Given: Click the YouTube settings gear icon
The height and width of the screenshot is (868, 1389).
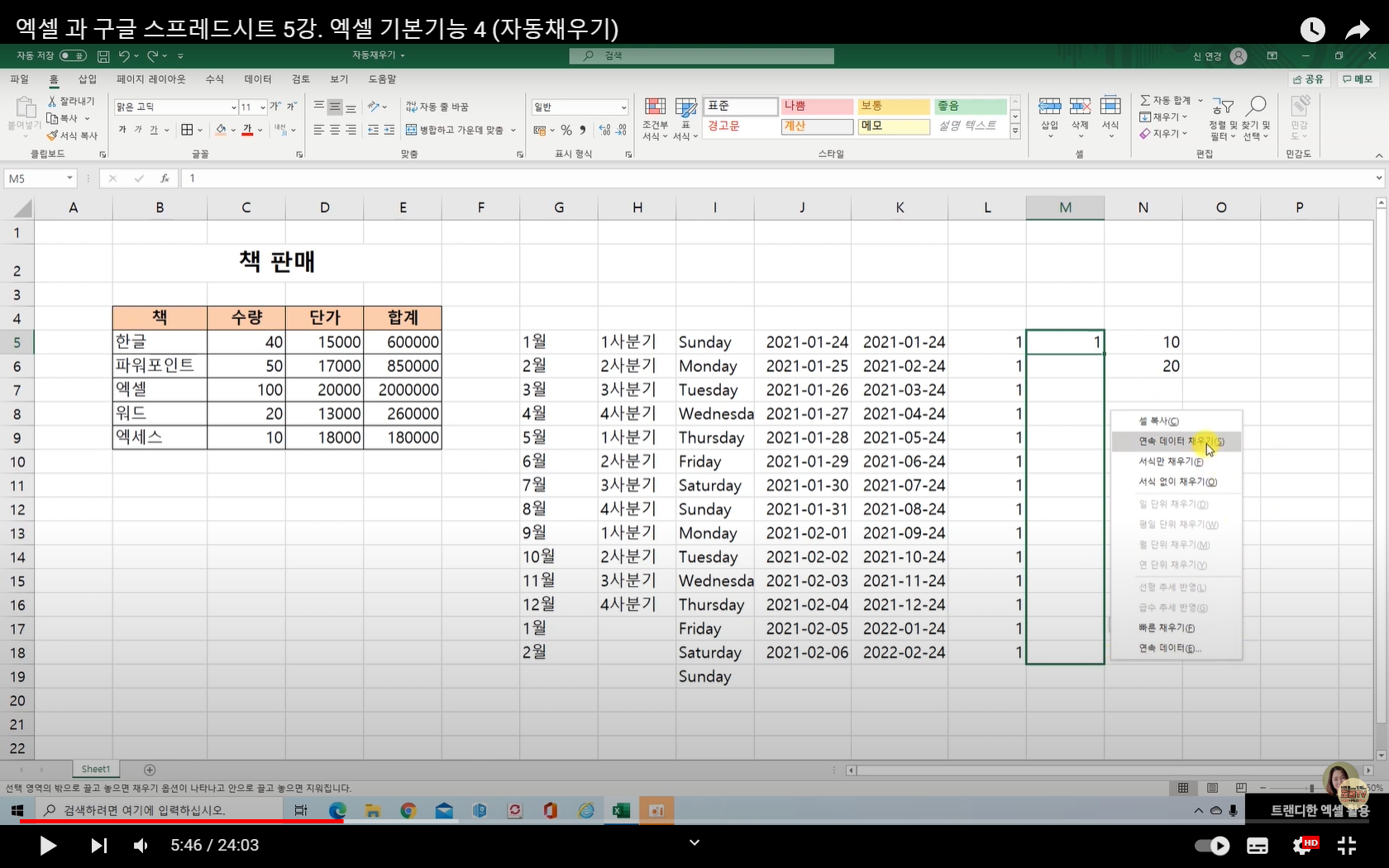Looking at the screenshot, I should click(1304, 846).
